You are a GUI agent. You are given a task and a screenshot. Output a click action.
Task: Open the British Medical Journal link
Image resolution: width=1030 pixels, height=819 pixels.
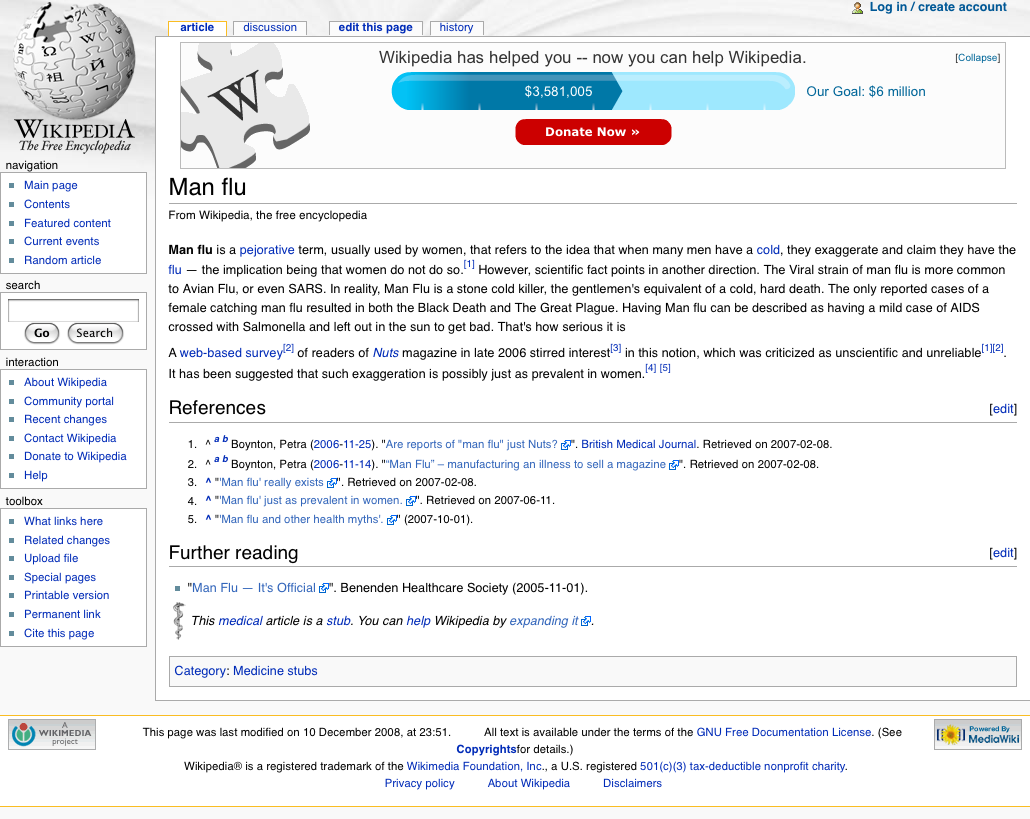638,445
